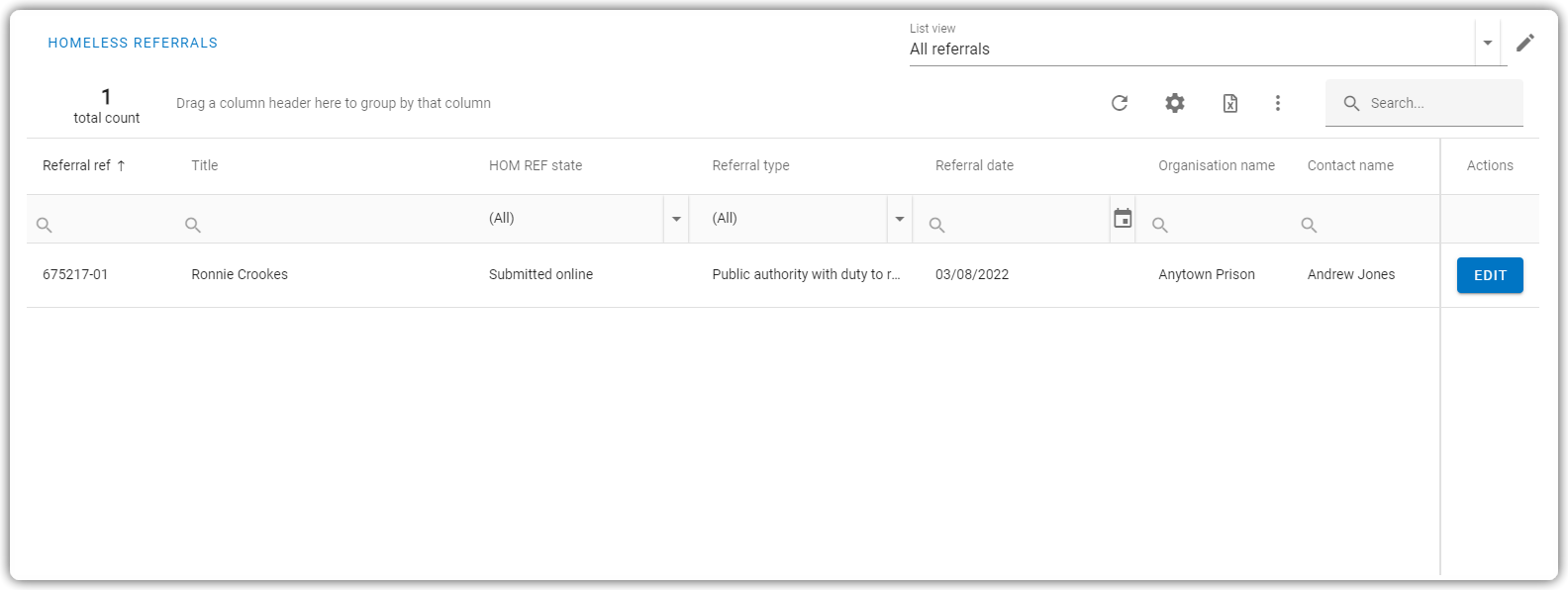The width and height of the screenshot is (1568, 590).
Task: Sort by HOM REF state column header
Action: (536, 166)
